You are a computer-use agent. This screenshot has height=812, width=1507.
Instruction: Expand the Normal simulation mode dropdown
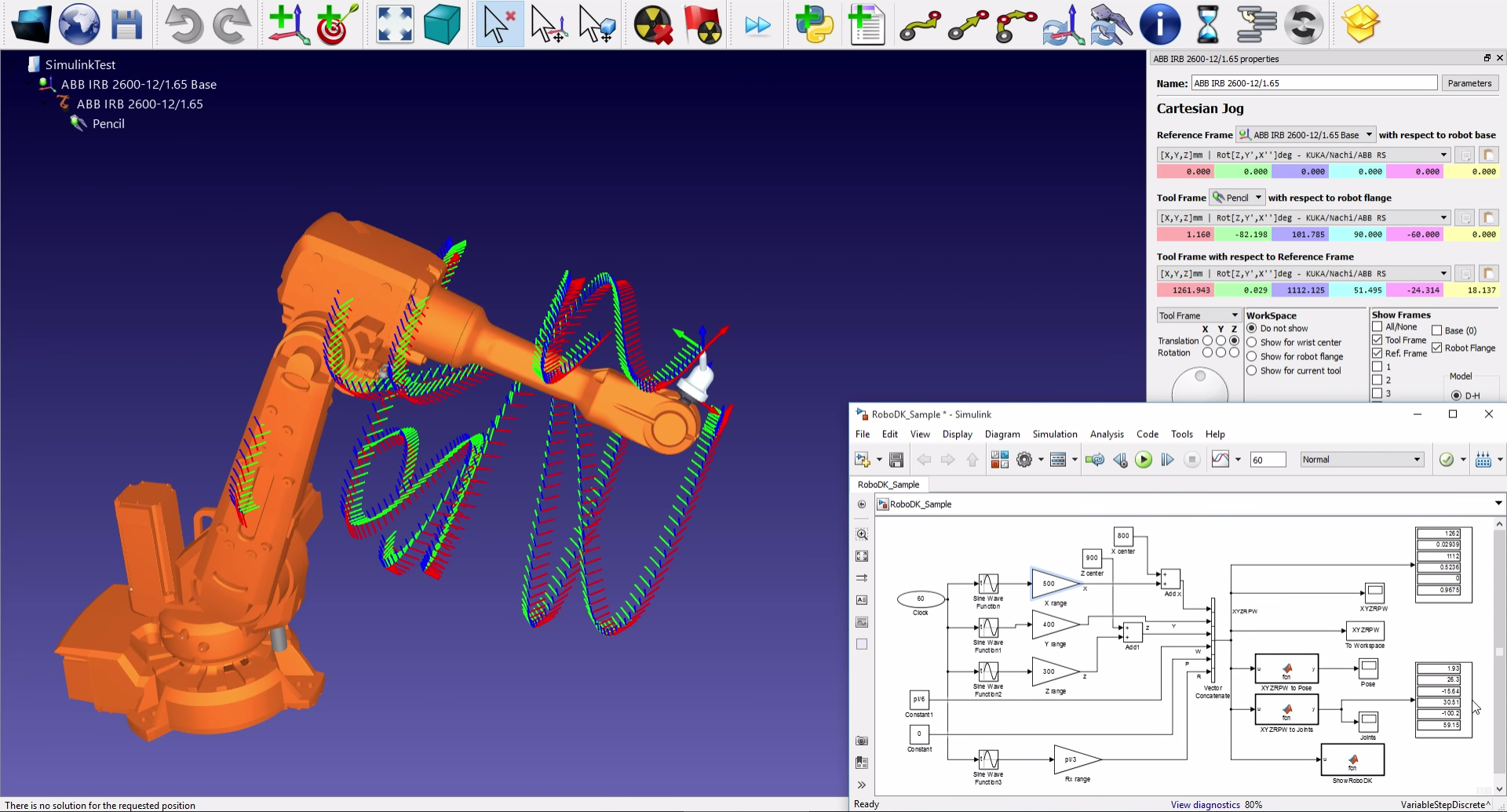tap(1361, 460)
